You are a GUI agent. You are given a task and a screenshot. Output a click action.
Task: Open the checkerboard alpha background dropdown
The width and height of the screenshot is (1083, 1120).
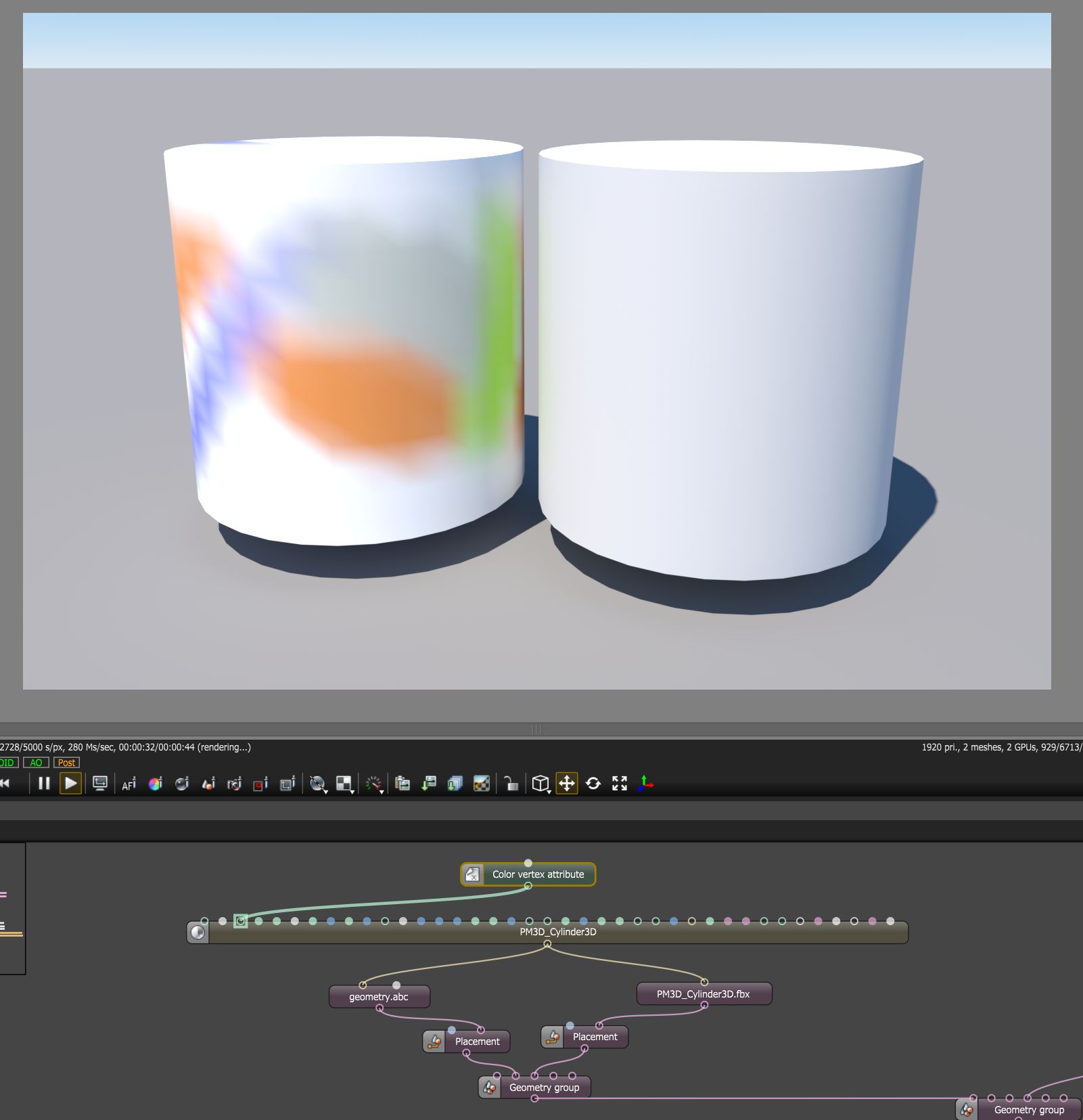(345, 784)
